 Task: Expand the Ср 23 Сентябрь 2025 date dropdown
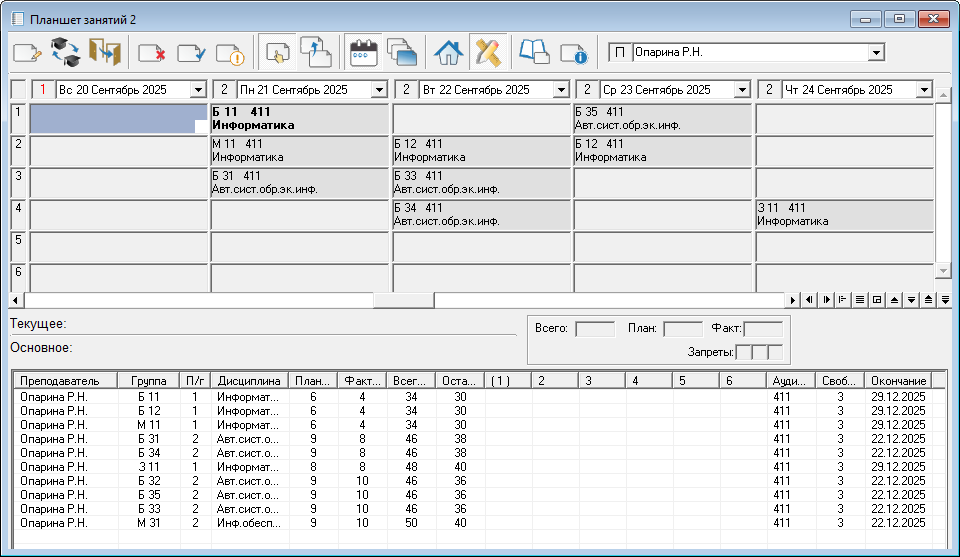[740, 90]
